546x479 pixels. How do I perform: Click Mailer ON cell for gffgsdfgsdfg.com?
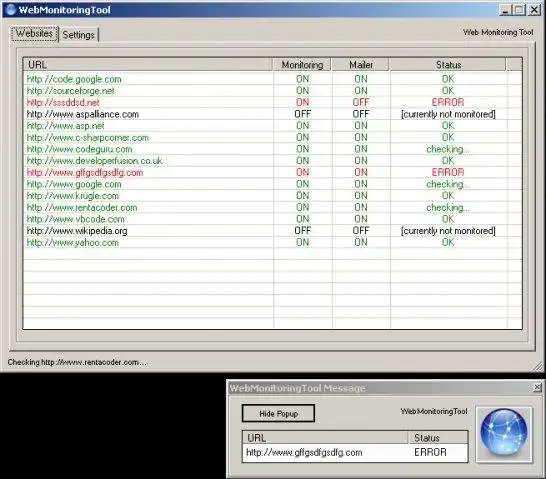pos(361,172)
